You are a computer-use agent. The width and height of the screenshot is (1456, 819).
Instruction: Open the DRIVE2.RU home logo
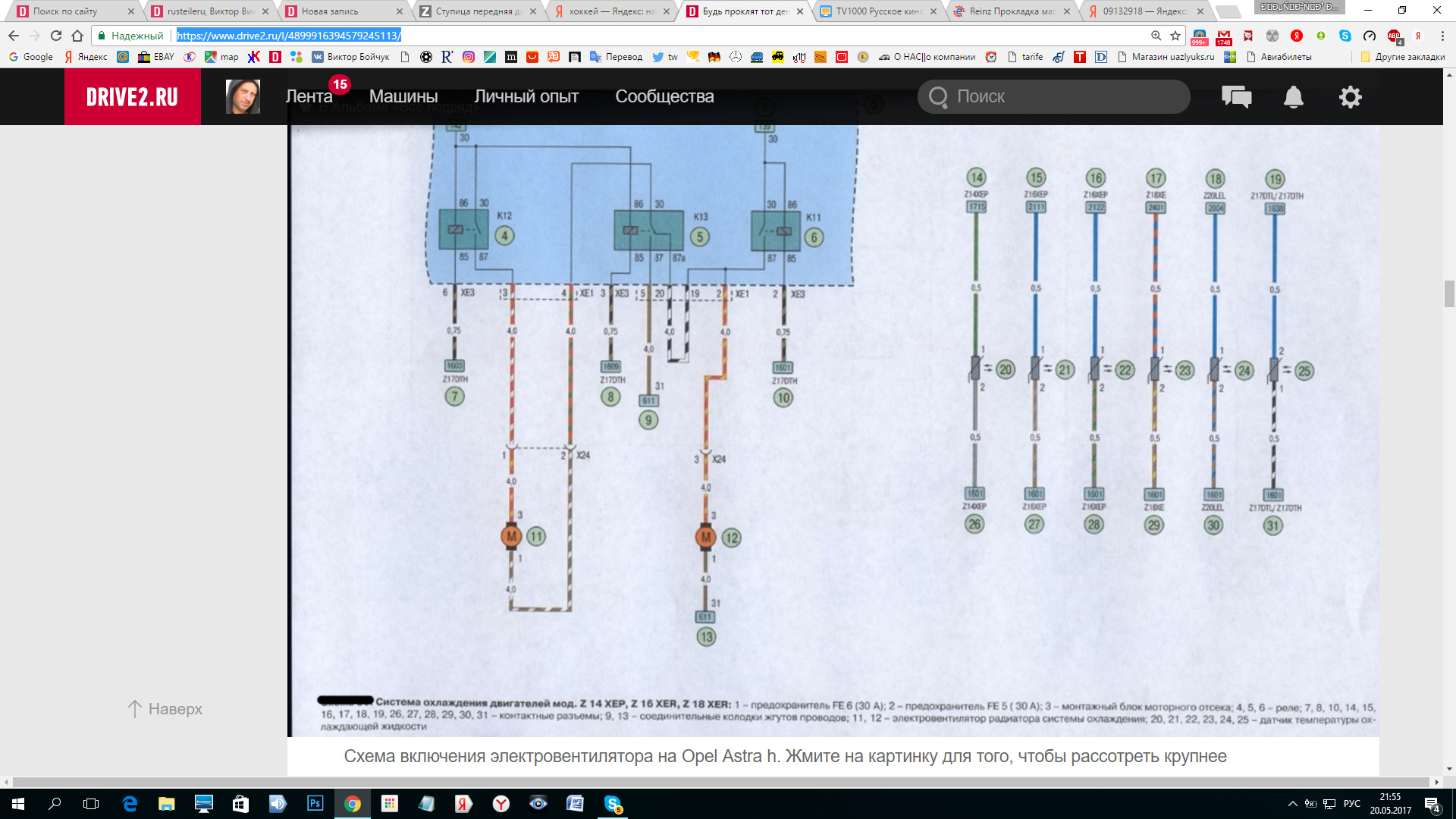click(x=132, y=96)
